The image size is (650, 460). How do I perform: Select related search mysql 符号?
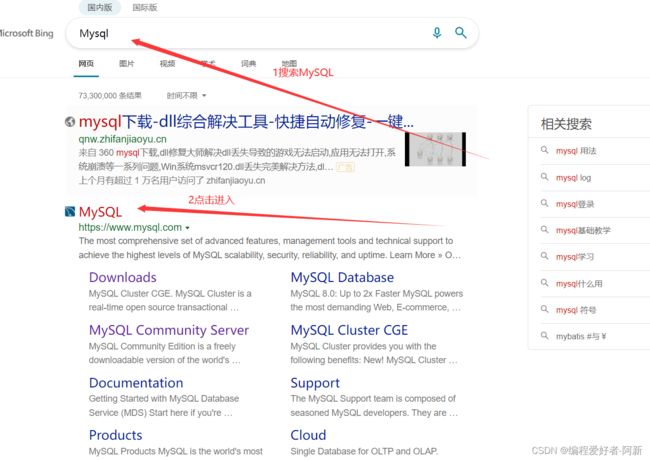pyautogui.click(x=576, y=310)
